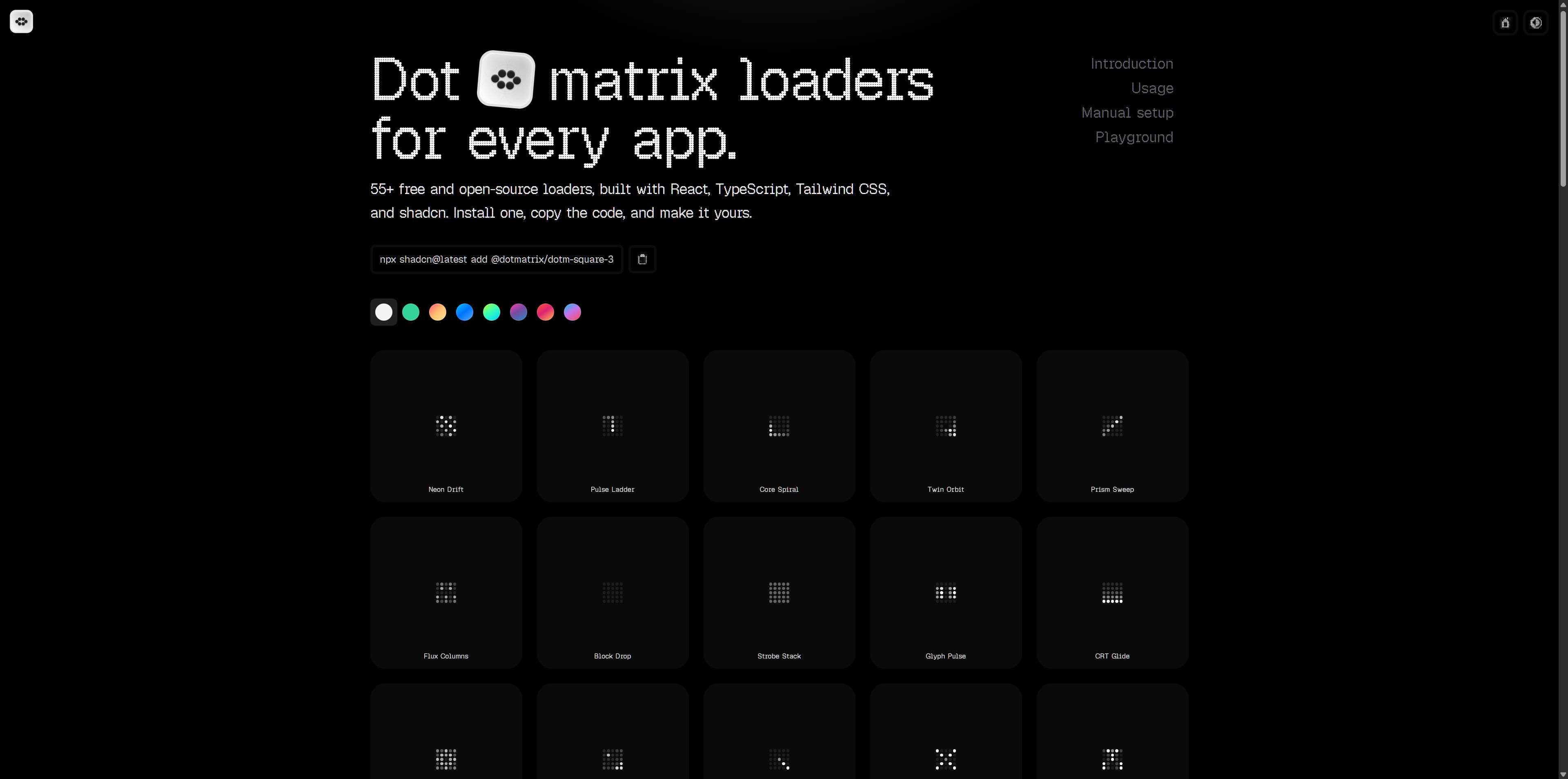The height and width of the screenshot is (779, 1568).
Task: Click the Twin Orbit dot animation icon
Action: click(x=946, y=426)
